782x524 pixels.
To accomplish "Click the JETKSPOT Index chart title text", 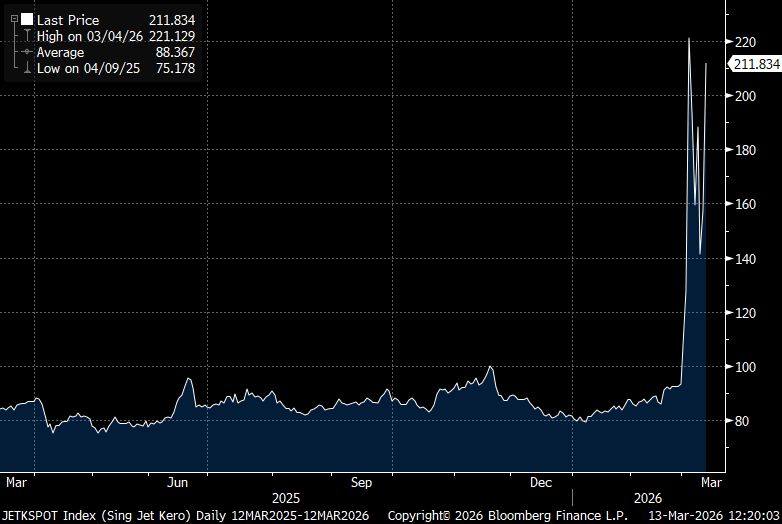I will (185, 516).
